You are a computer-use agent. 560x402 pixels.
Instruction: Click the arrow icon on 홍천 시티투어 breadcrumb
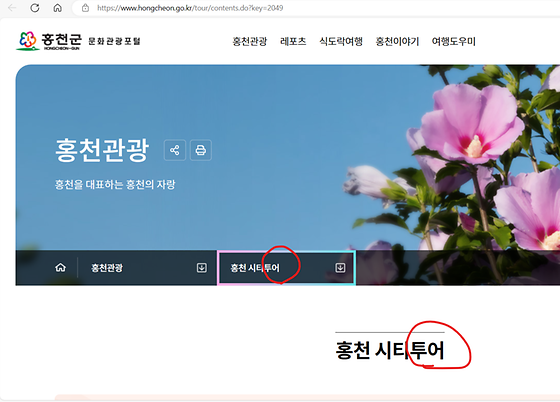tap(340, 268)
